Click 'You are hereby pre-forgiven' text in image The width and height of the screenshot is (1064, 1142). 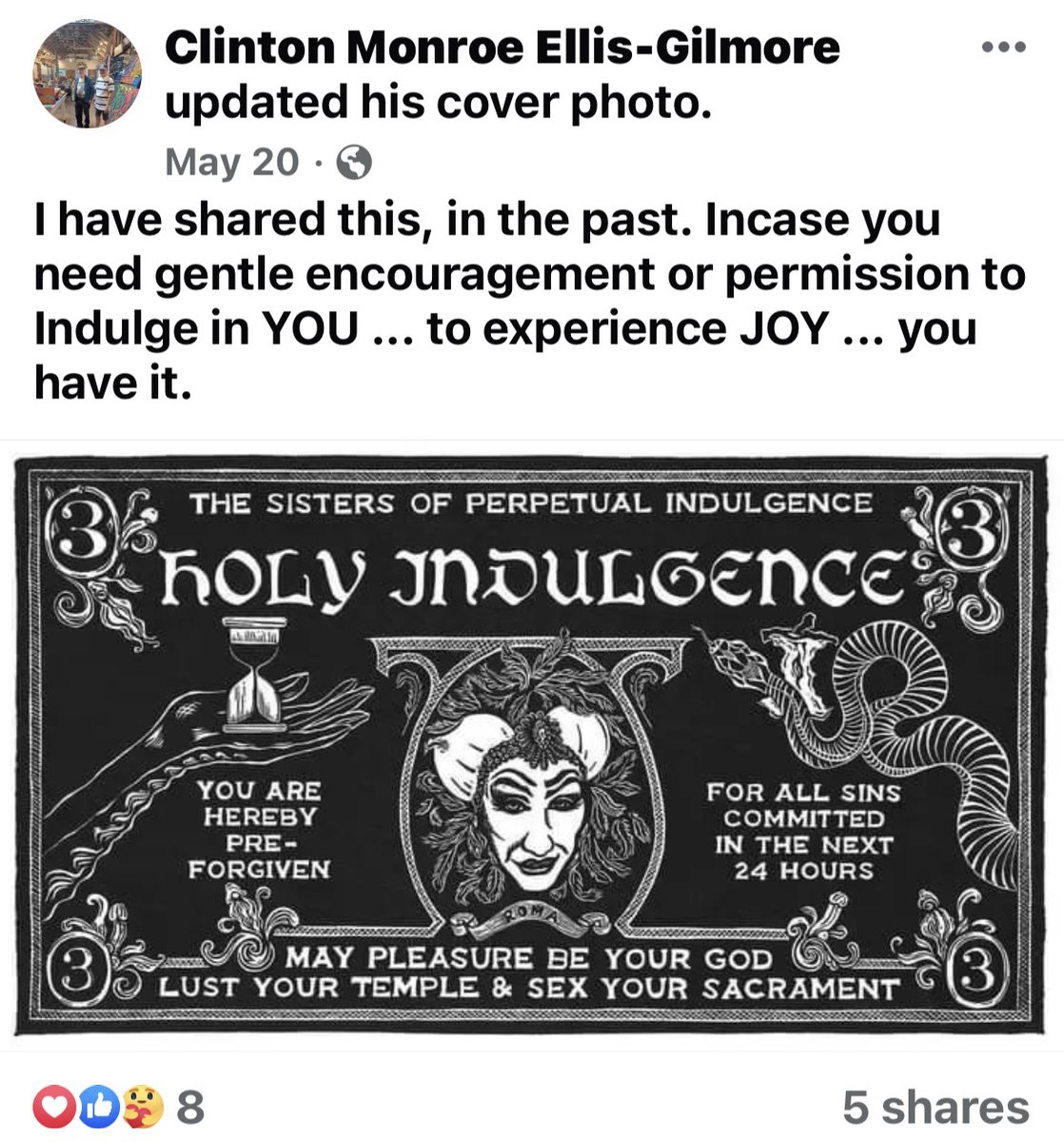click(x=259, y=829)
